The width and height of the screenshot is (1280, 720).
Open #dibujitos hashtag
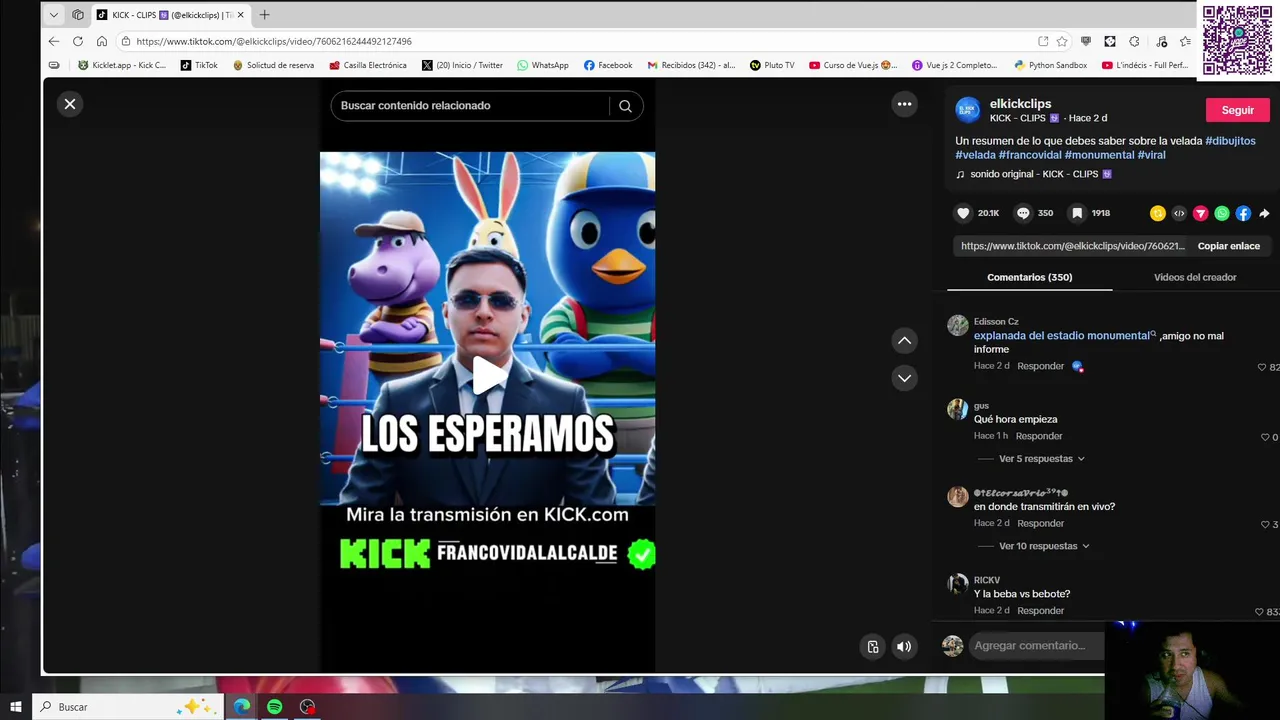coord(1230,141)
